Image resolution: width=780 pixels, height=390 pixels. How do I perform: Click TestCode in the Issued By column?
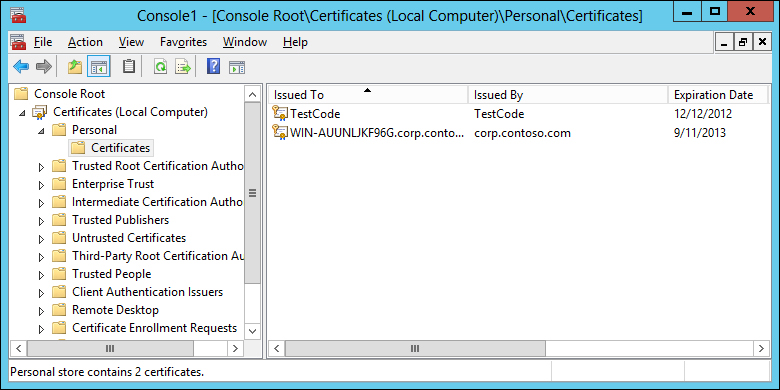click(x=499, y=114)
